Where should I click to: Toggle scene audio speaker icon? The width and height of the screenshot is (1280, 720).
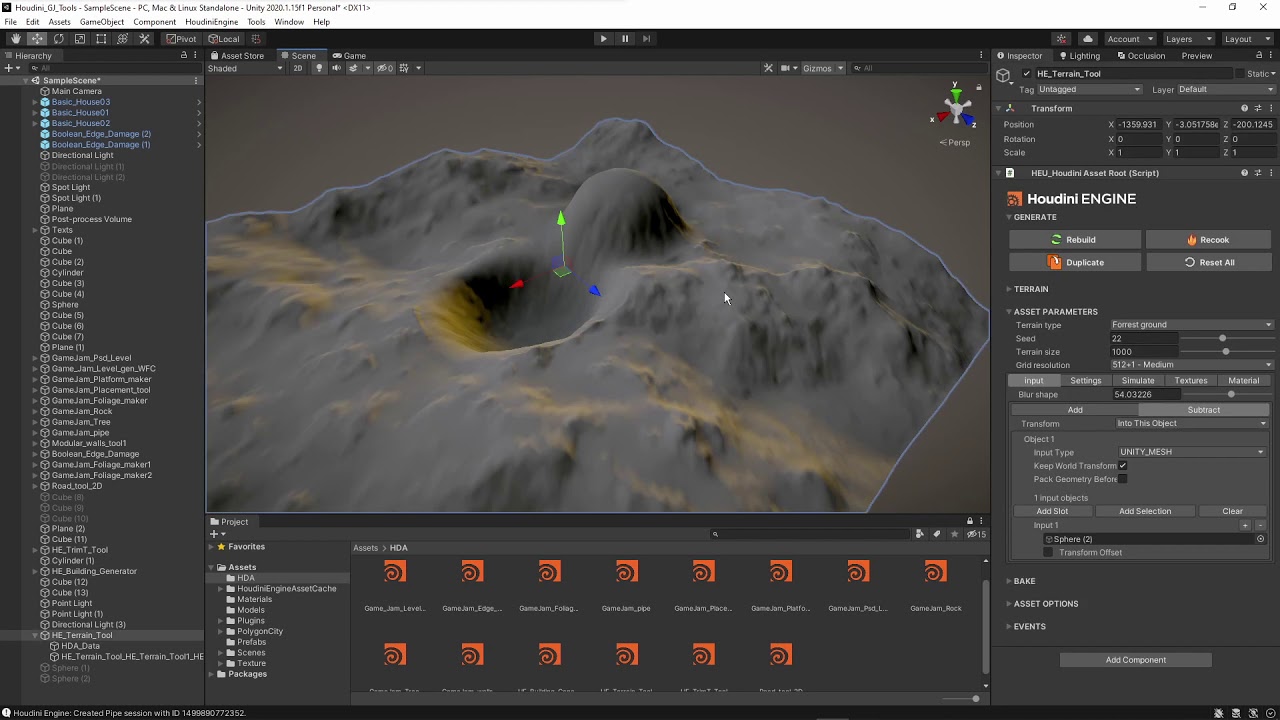point(336,68)
